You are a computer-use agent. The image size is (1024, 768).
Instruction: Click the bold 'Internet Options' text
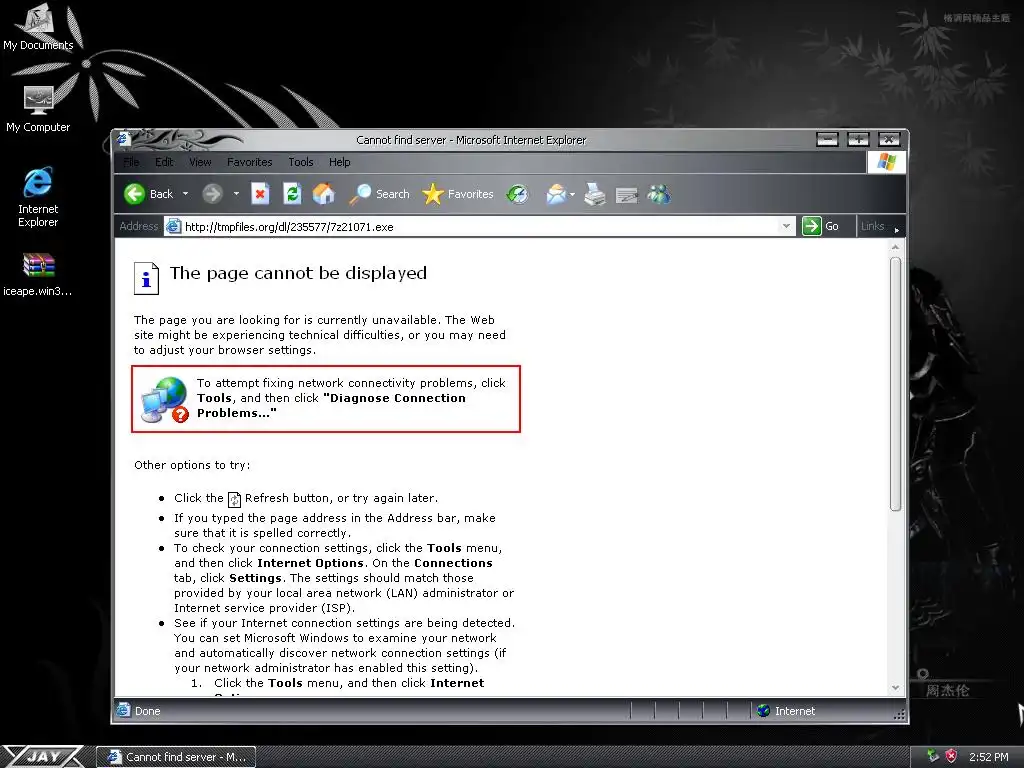[310, 563]
